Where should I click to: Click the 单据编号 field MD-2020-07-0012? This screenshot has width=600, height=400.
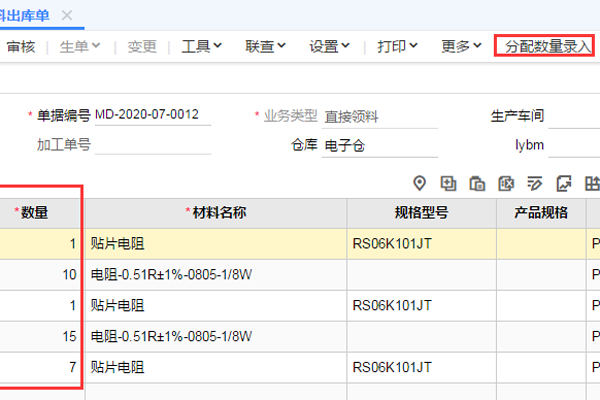[152, 115]
